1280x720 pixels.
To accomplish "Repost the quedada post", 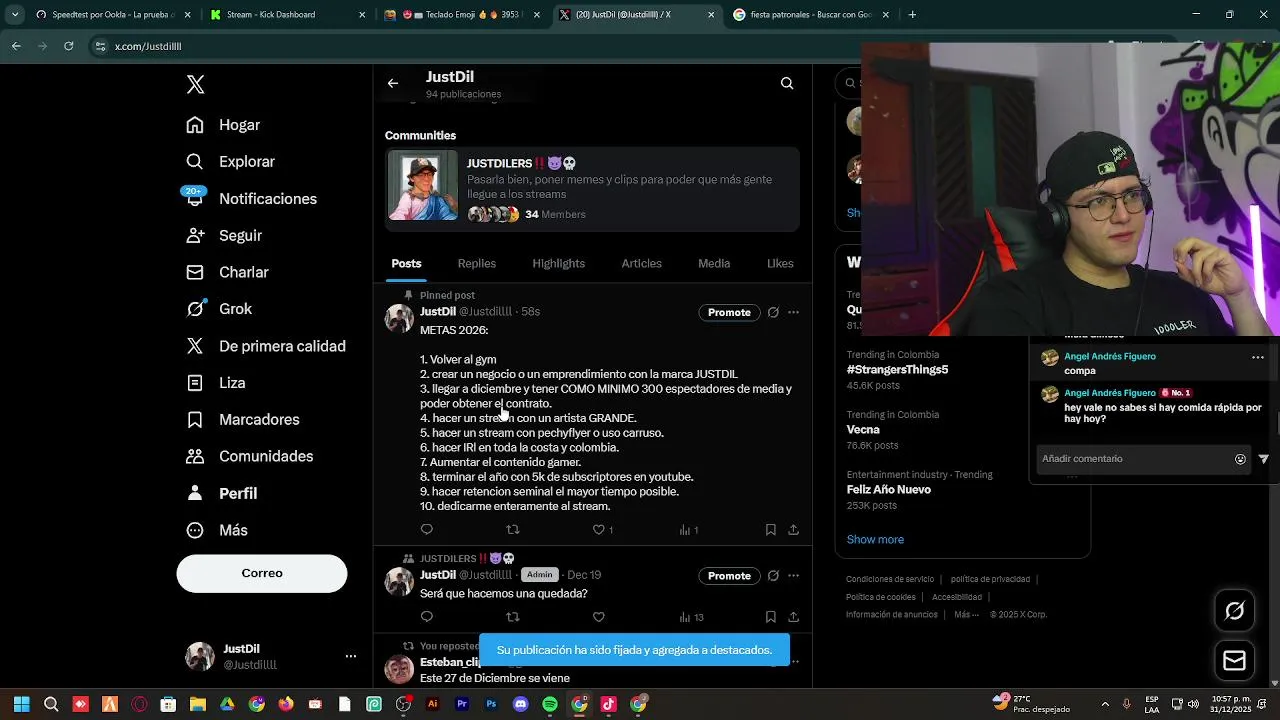I will tap(513, 617).
